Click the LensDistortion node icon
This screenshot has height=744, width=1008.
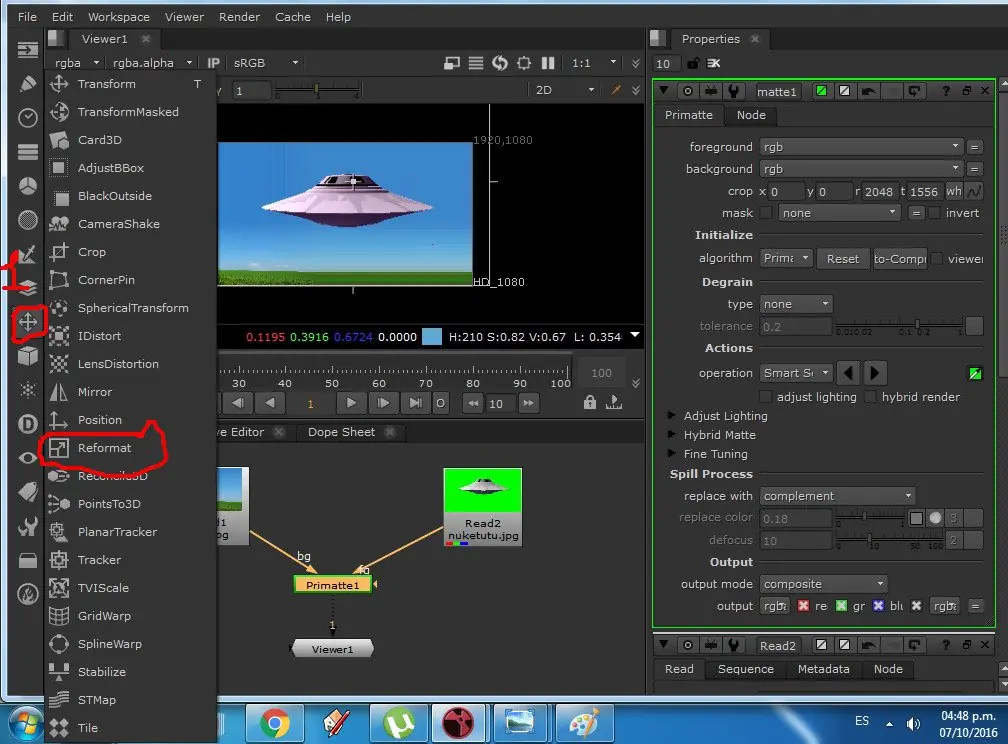[x=59, y=364]
